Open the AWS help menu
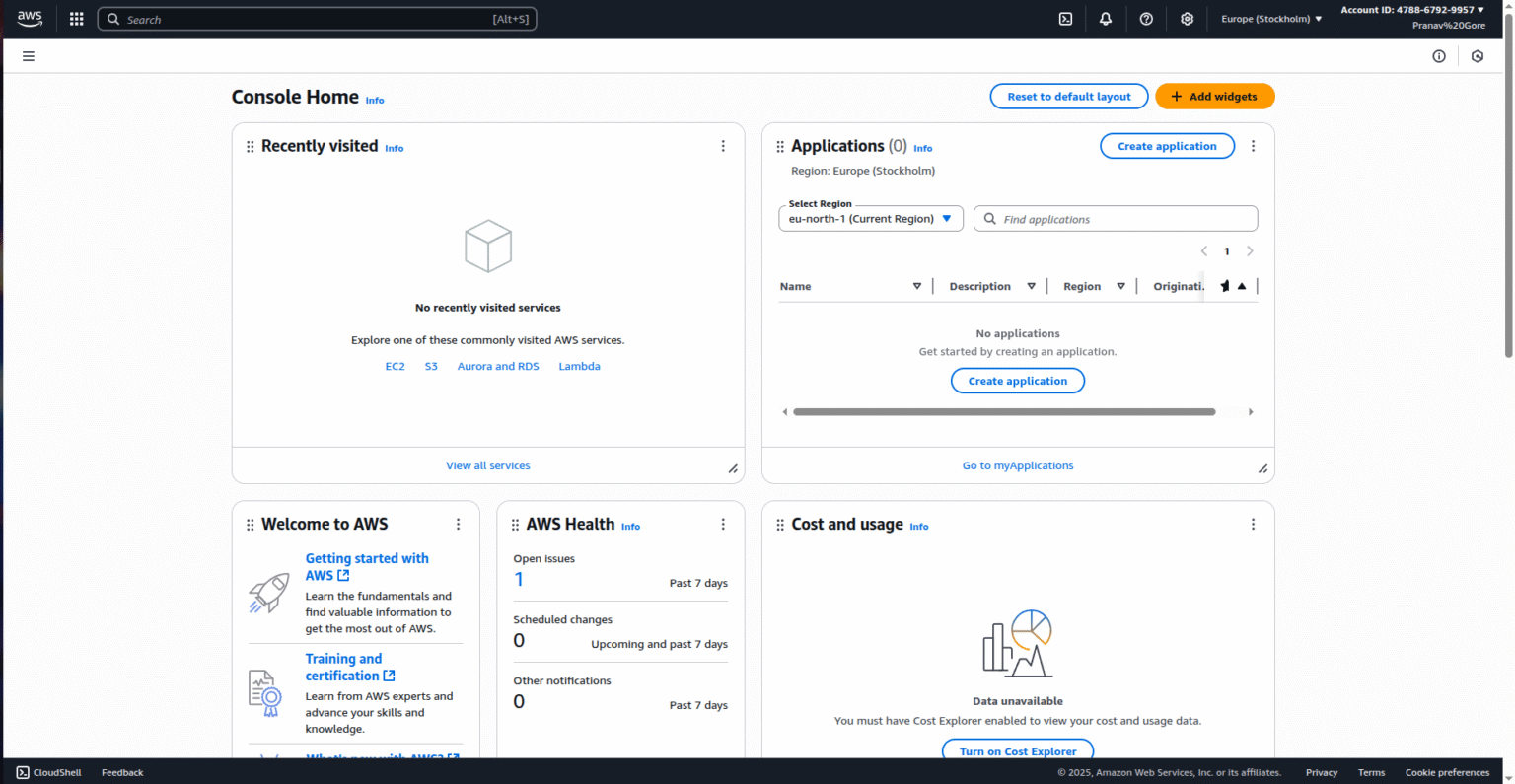The width and height of the screenshot is (1515, 784). pos(1146,18)
